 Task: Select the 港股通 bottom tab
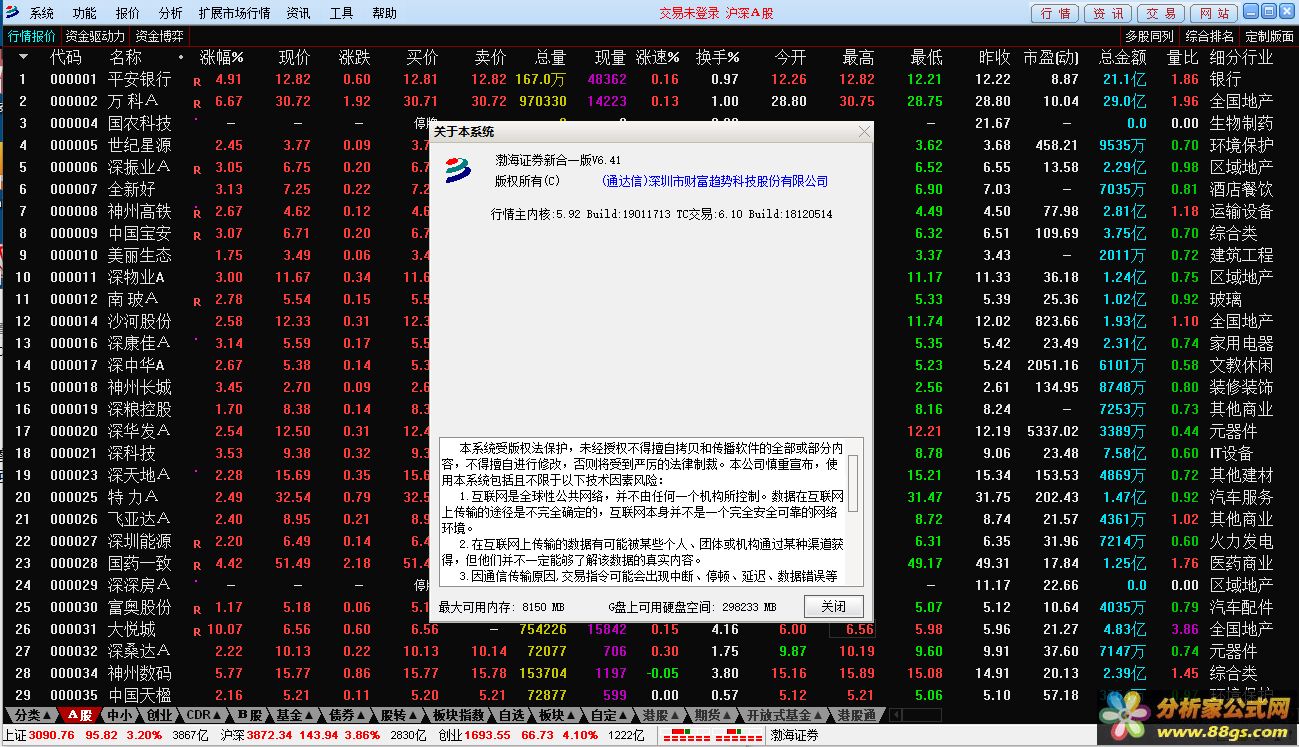click(x=857, y=715)
